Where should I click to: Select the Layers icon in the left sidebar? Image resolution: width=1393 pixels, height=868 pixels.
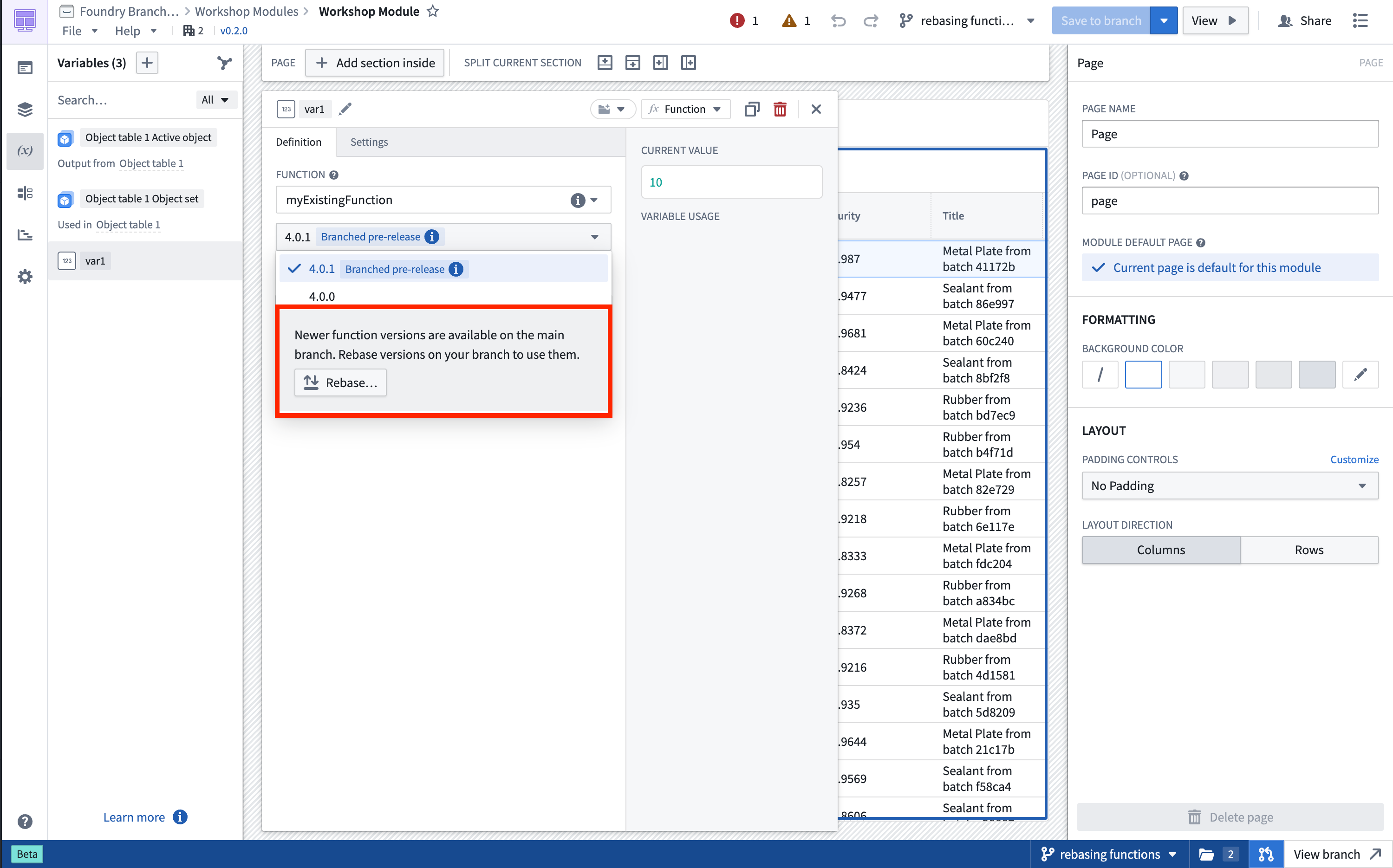tap(25, 110)
